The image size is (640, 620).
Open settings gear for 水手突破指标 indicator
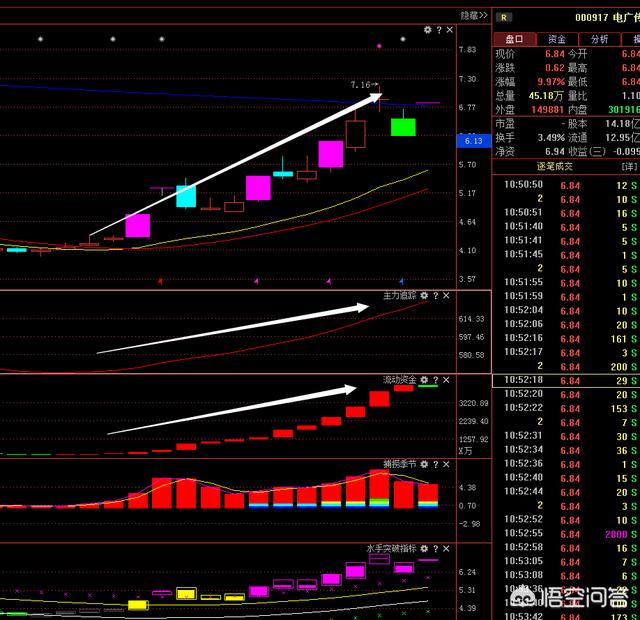pos(425,549)
